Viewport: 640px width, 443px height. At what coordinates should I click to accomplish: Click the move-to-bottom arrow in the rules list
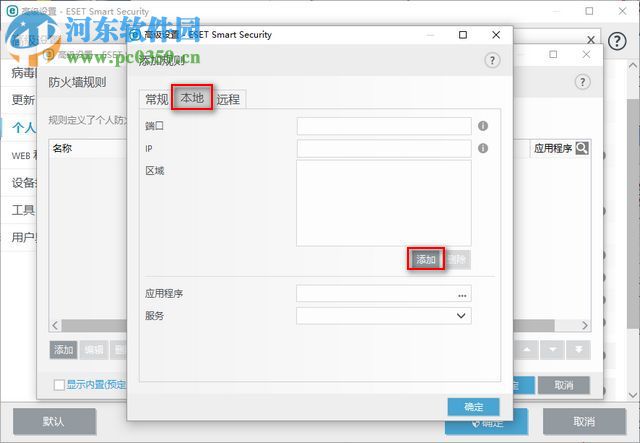(577, 350)
